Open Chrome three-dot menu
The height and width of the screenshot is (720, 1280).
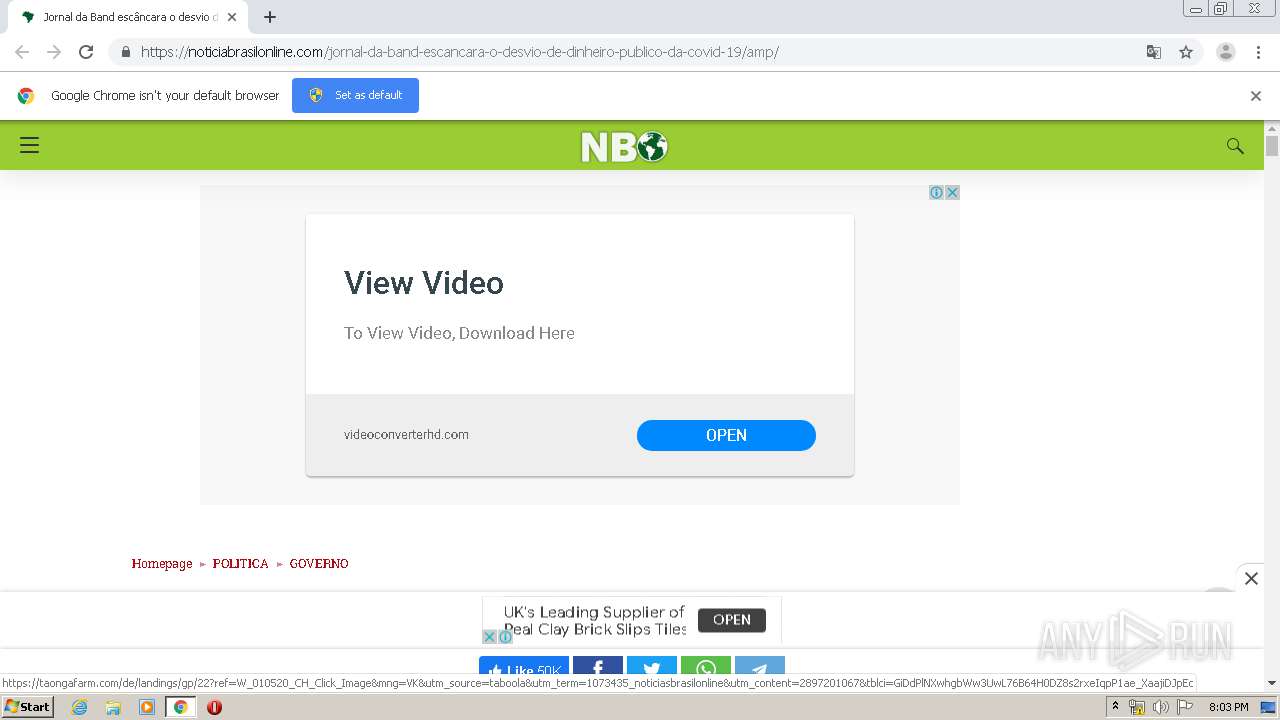pyautogui.click(x=1258, y=52)
